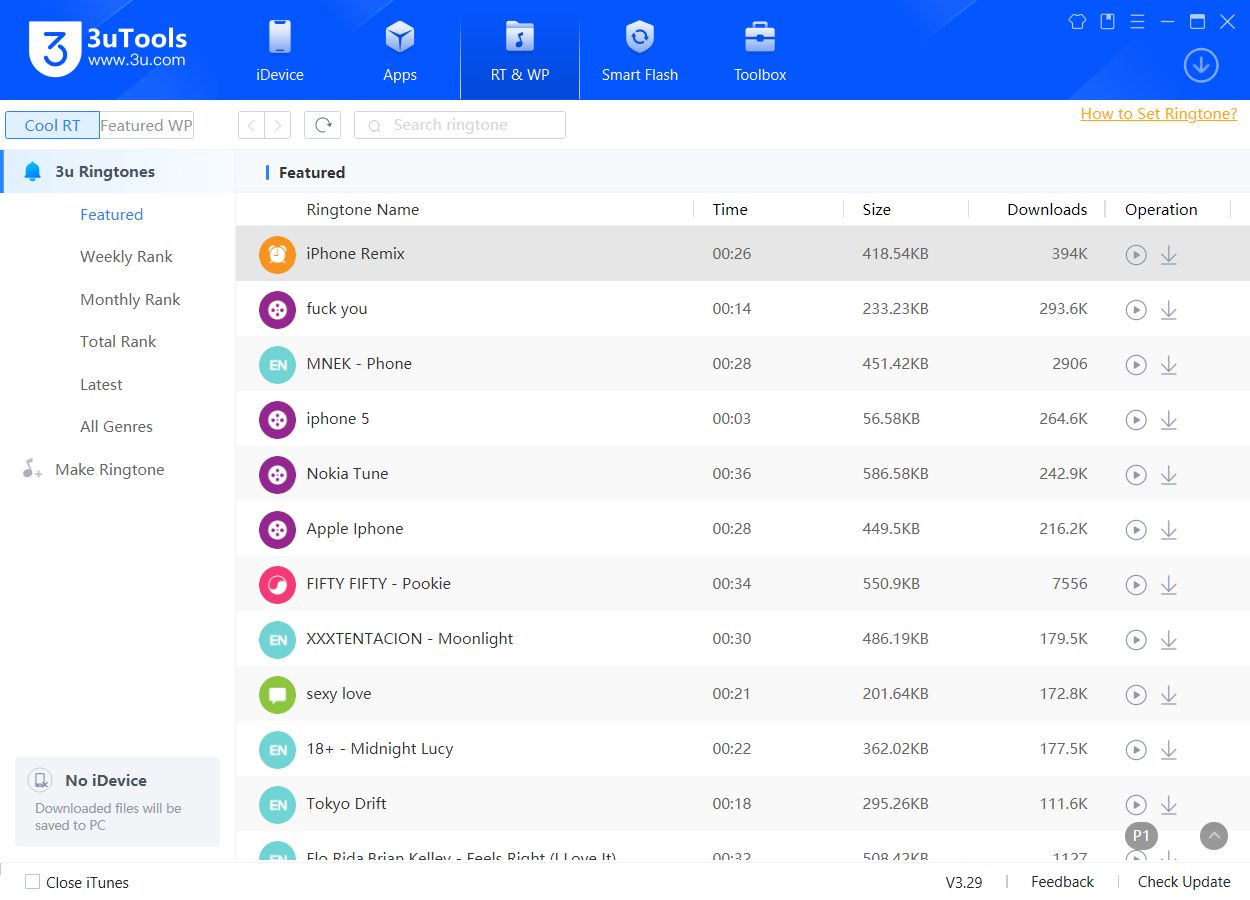Download the MNEK - Phone ringtone
The width and height of the screenshot is (1250, 900).
[x=1169, y=365]
